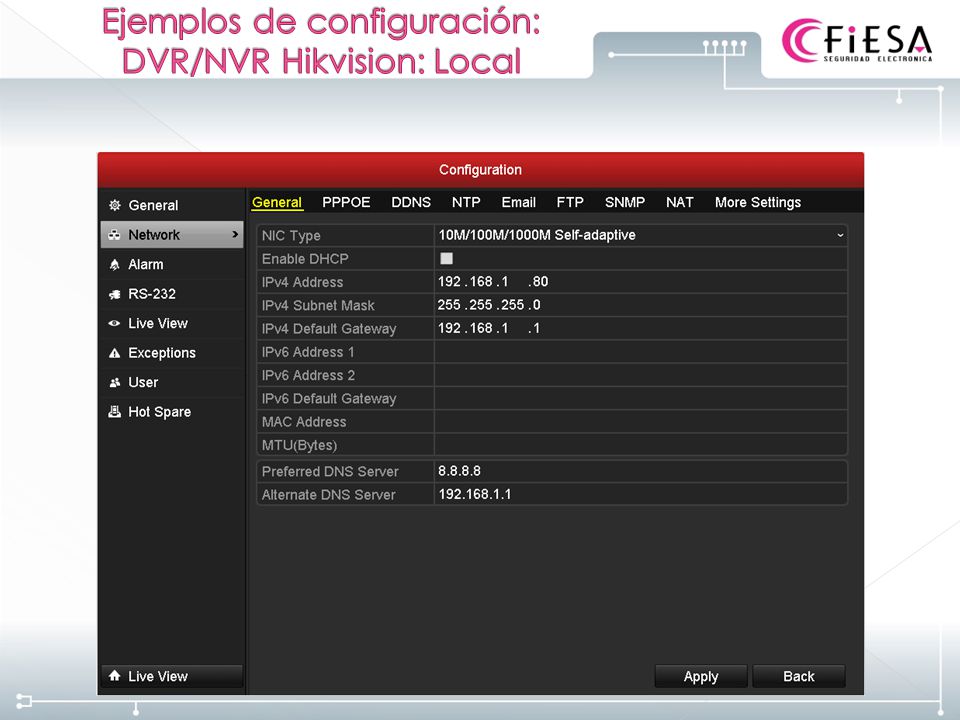Click the Alternate DNS Server field
Viewport: 960px width, 720px height.
[x=641, y=494]
